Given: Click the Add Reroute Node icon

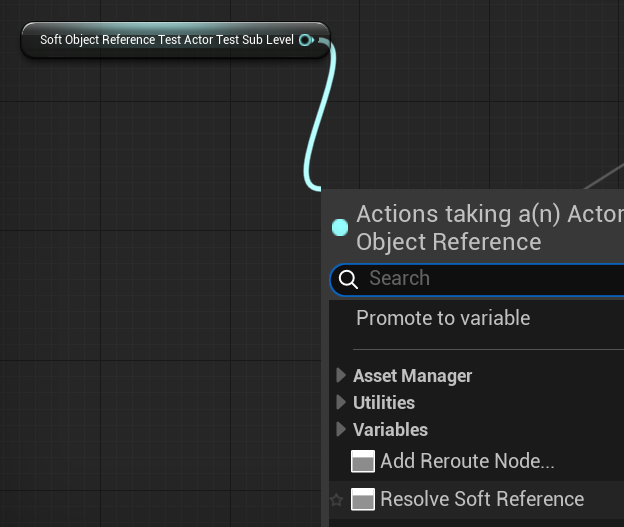Looking at the screenshot, I should tap(363, 461).
